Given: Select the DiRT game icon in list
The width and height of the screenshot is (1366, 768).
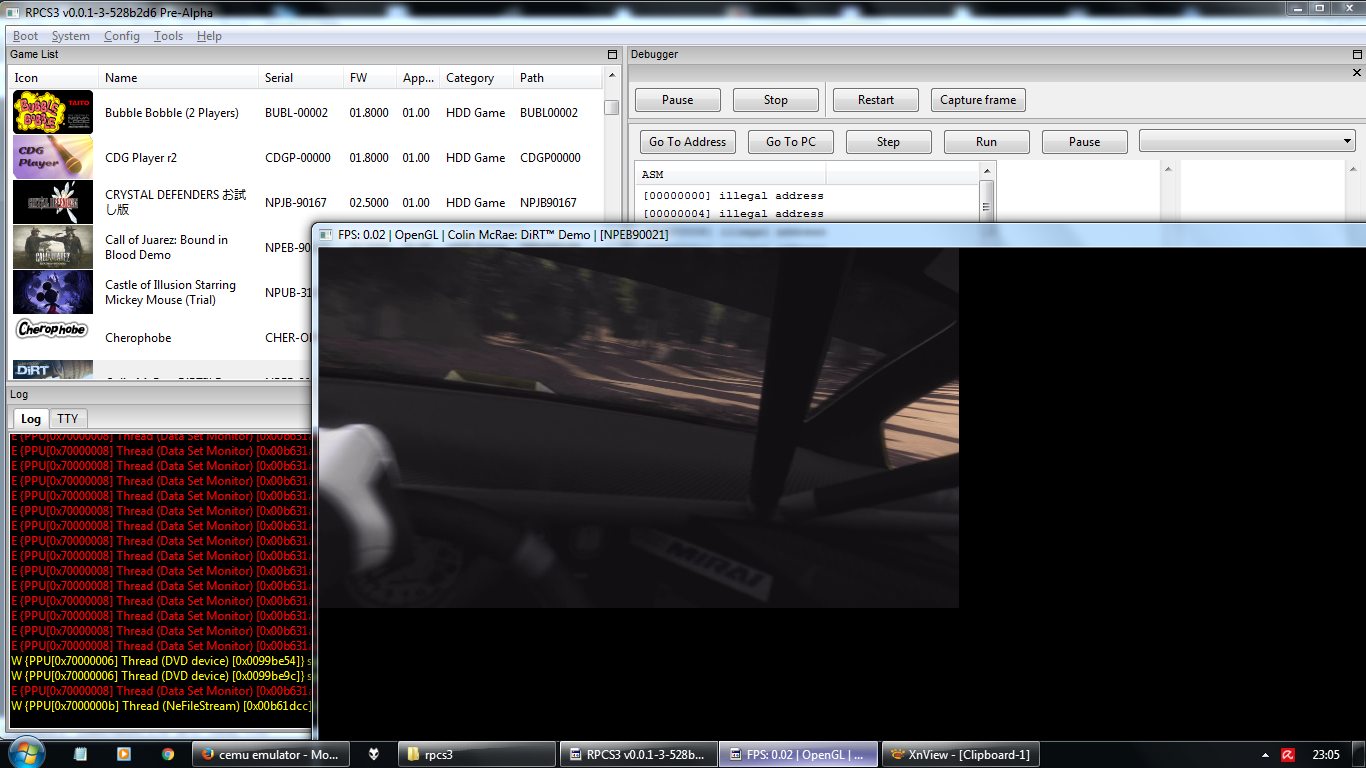Looking at the screenshot, I should pyautogui.click(x=53, y=369).
